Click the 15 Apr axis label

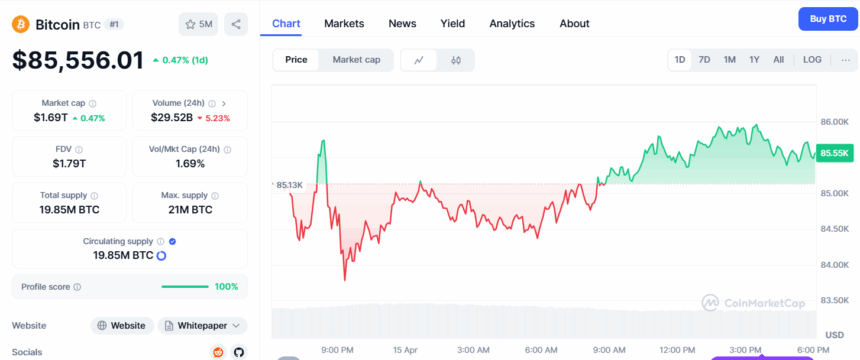tap(405, 350)
